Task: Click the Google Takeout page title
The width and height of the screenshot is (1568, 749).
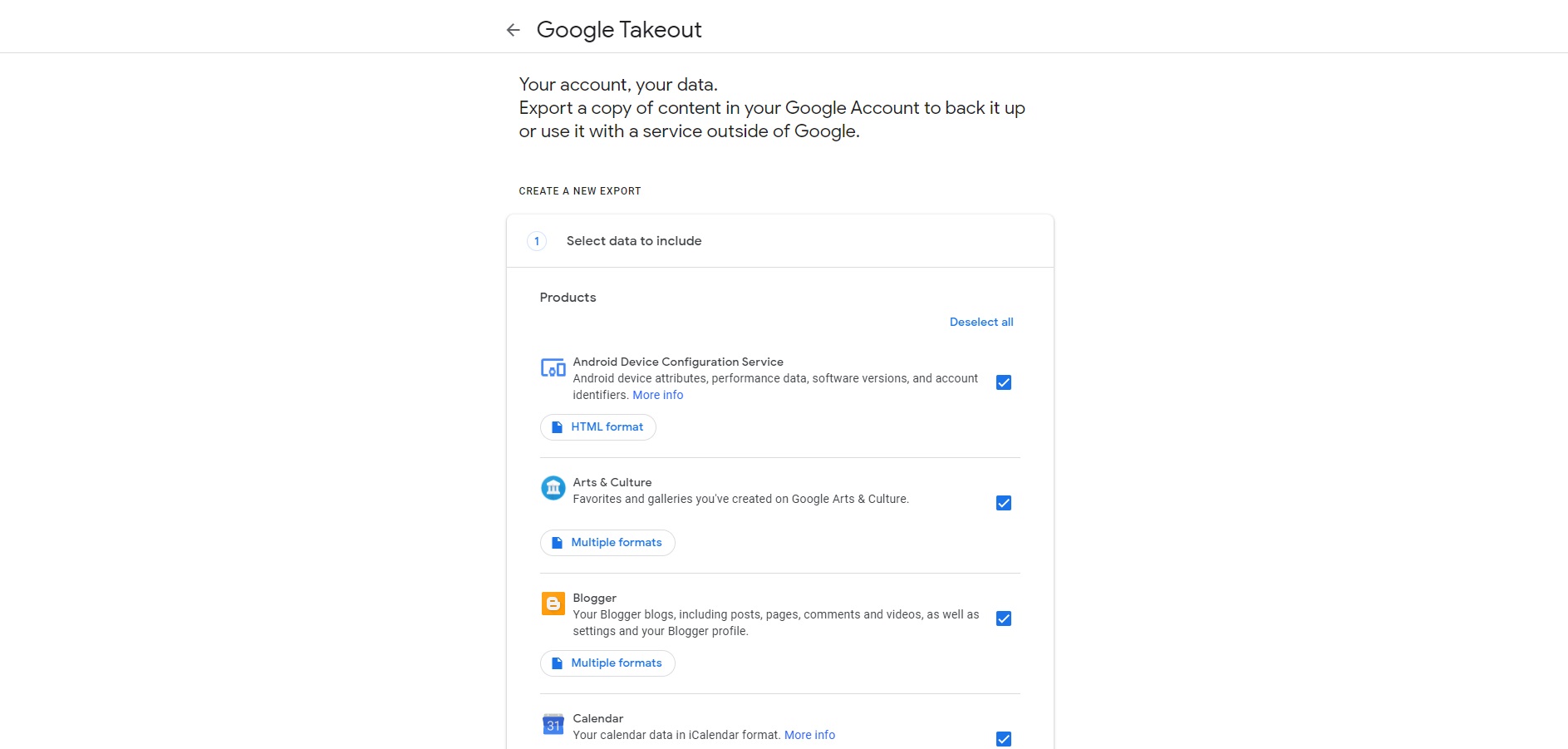Action: point(619,30)
